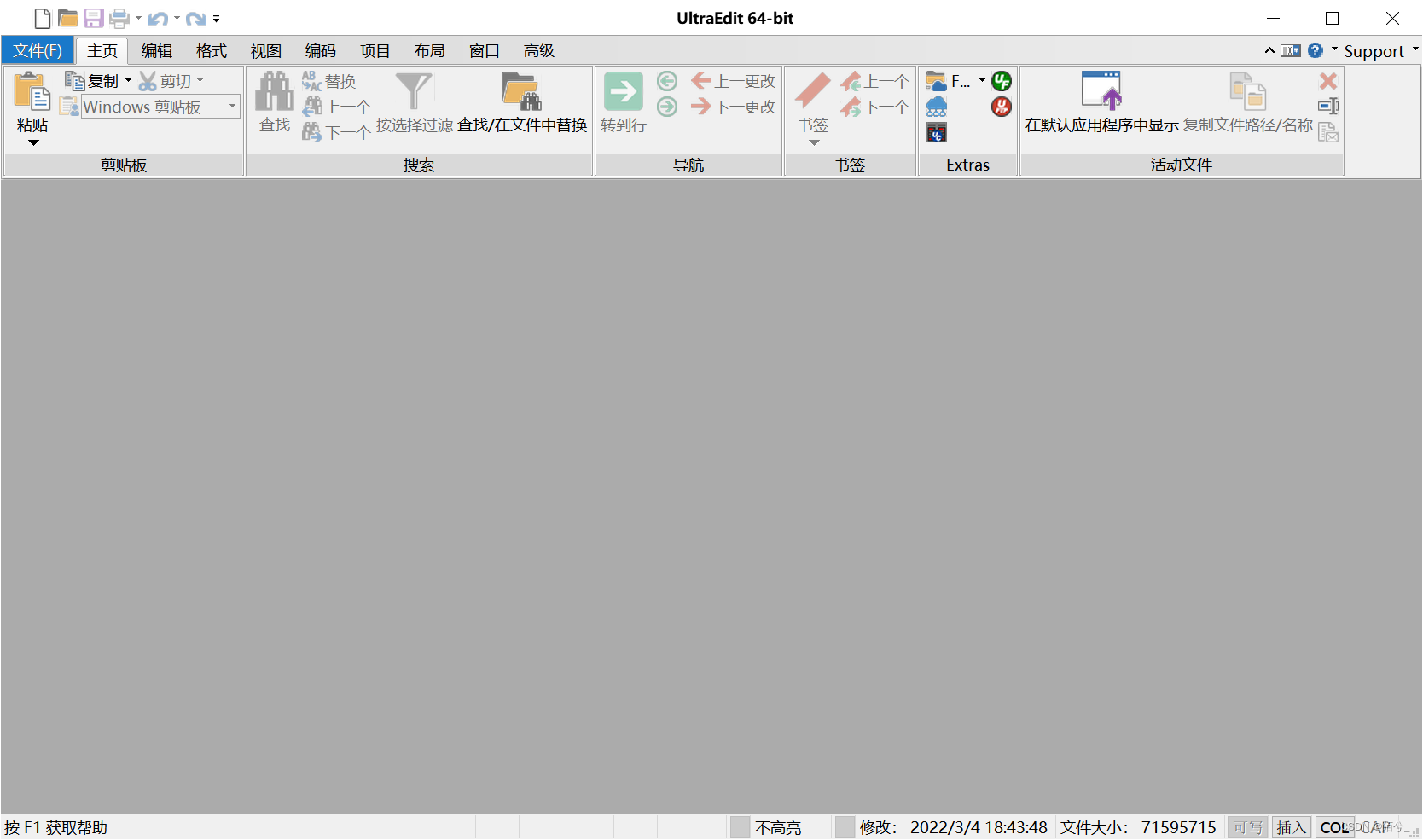The height and width of the screenshot is (840, 1423).
Task: Toggle the 书签 bookmark icon
Action: [x=813, y=91]
